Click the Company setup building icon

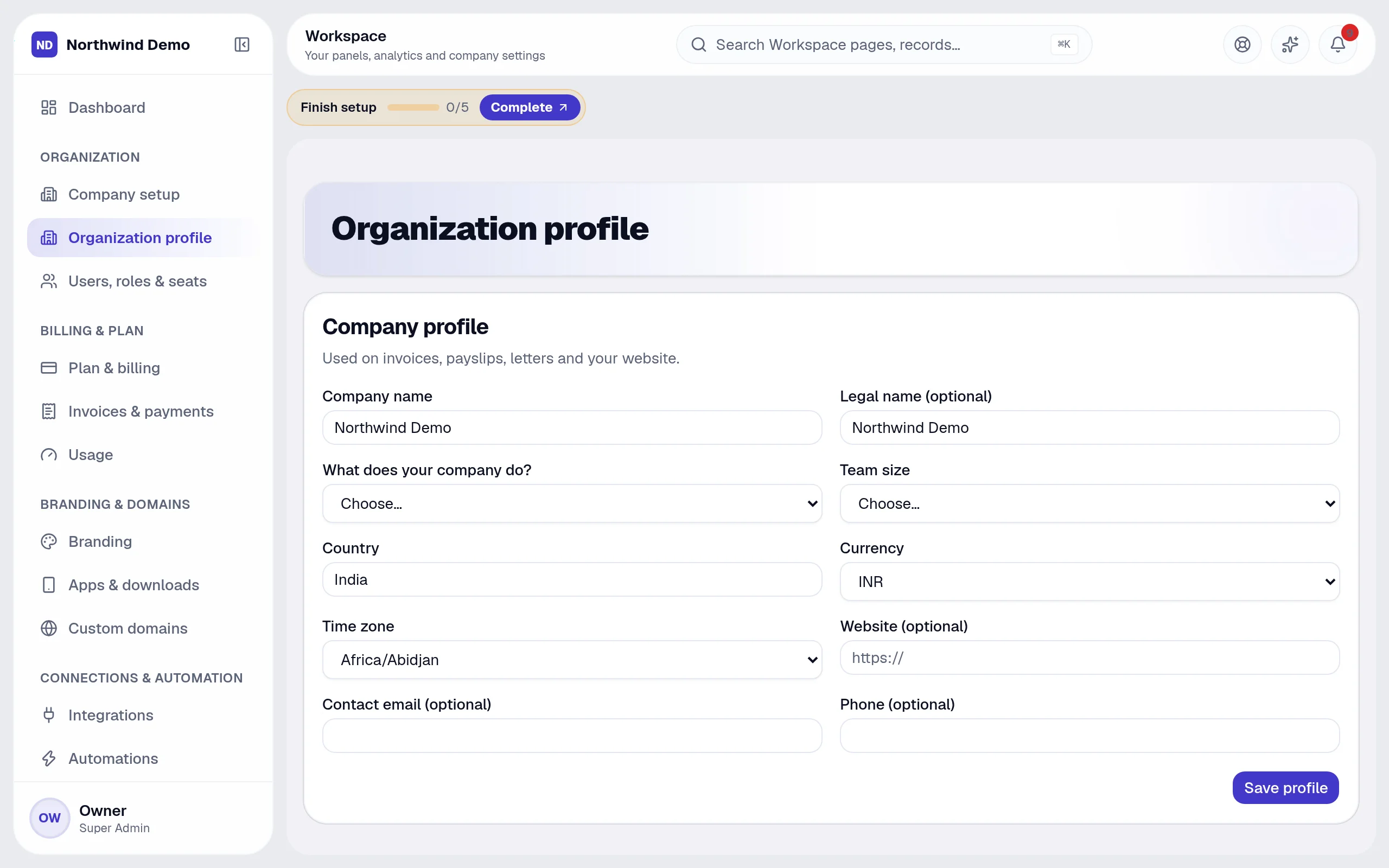[x=49, y=194]
